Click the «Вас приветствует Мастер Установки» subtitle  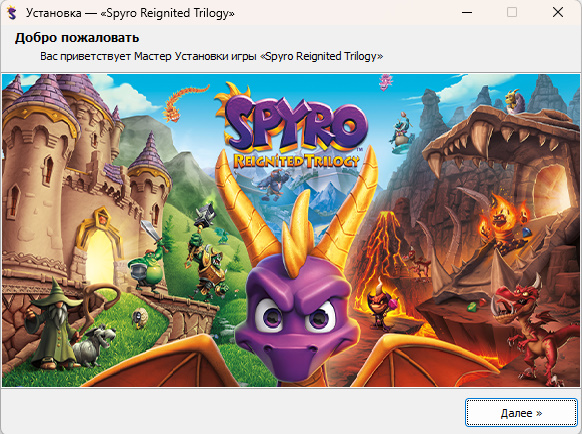212,56
